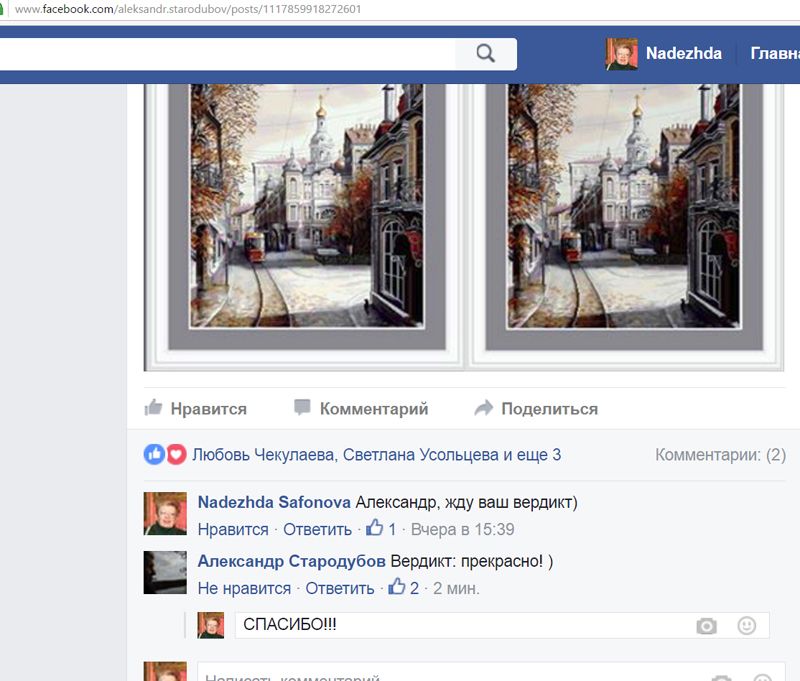Open Nadezhda profile name in top bar
The image size is (800, 681).
[683, 54]
